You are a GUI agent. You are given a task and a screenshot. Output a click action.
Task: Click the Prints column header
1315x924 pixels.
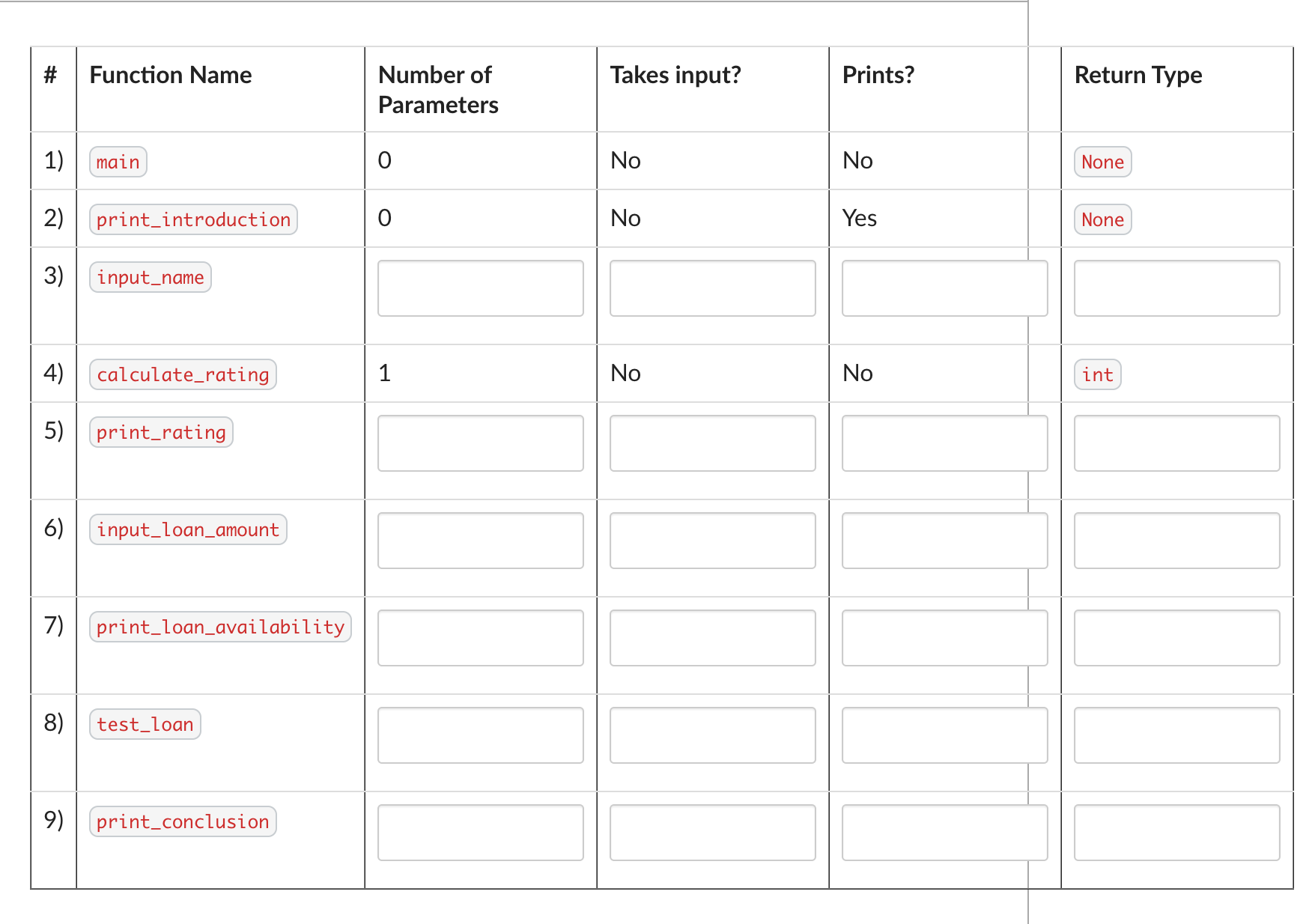[877, 75]
